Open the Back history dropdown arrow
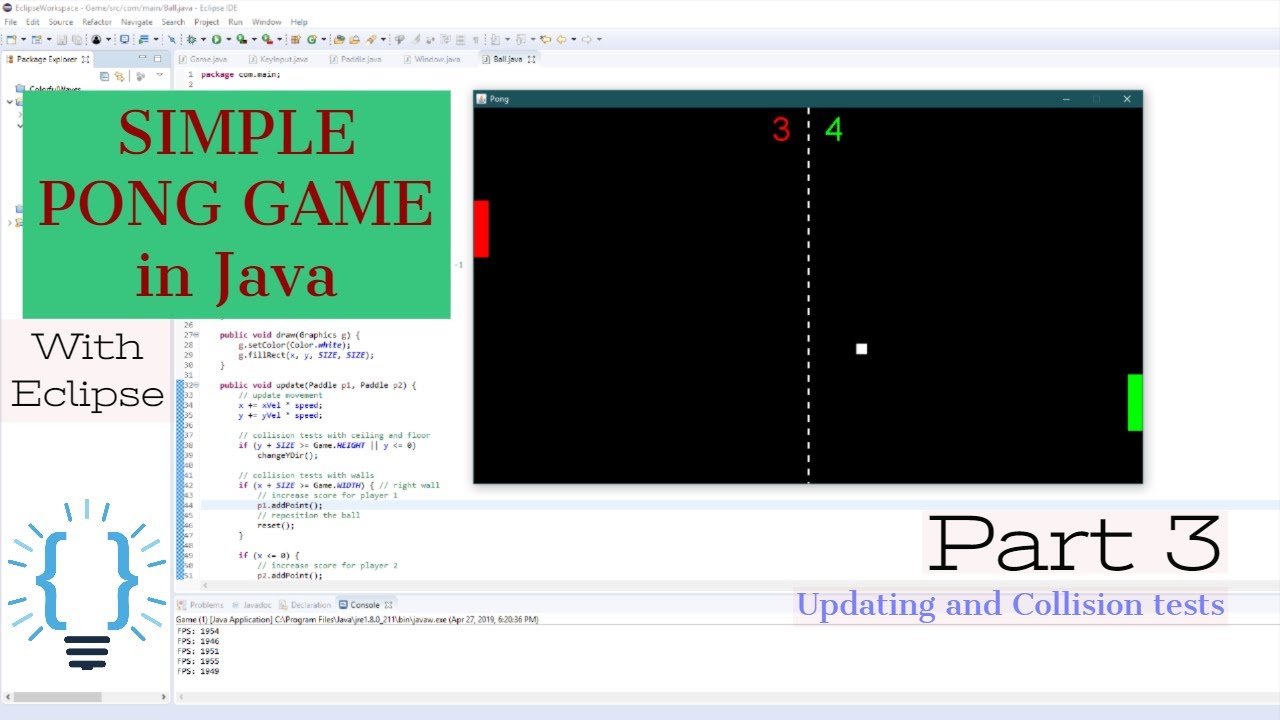 (573, 39)
